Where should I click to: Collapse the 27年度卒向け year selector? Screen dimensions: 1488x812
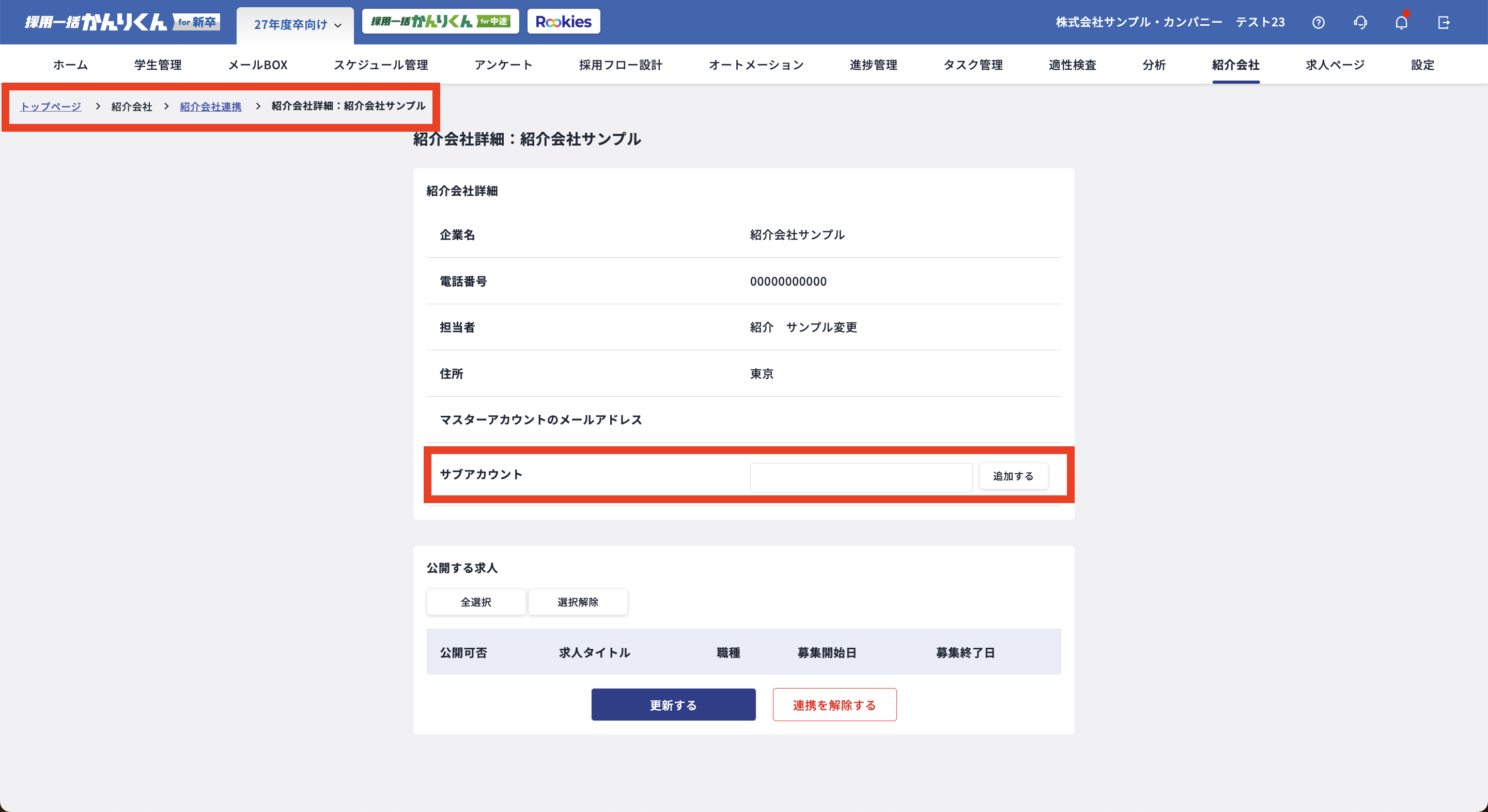(x=295, y=25)
